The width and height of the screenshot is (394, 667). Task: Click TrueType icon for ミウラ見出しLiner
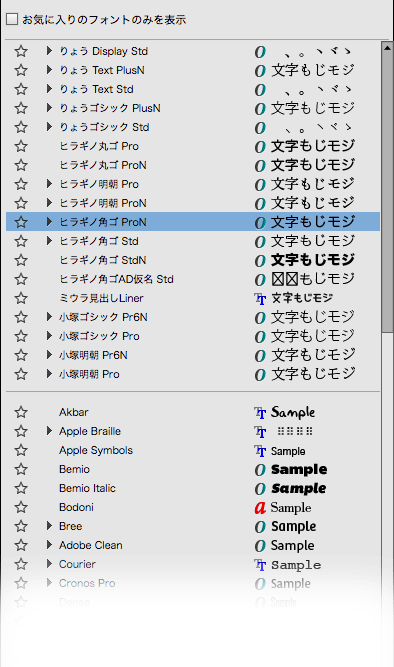point(260,299)
